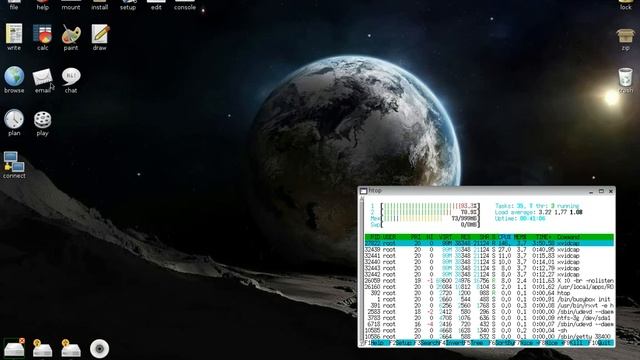Select the /sbin/getty 38400 process row
The height and width of the screenshot is (360, 640).
click(489, 336)
